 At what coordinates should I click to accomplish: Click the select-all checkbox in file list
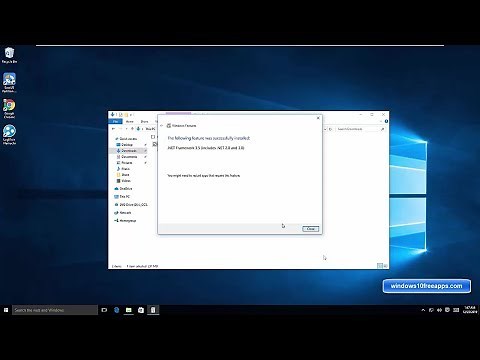click(x=153, y=137)
